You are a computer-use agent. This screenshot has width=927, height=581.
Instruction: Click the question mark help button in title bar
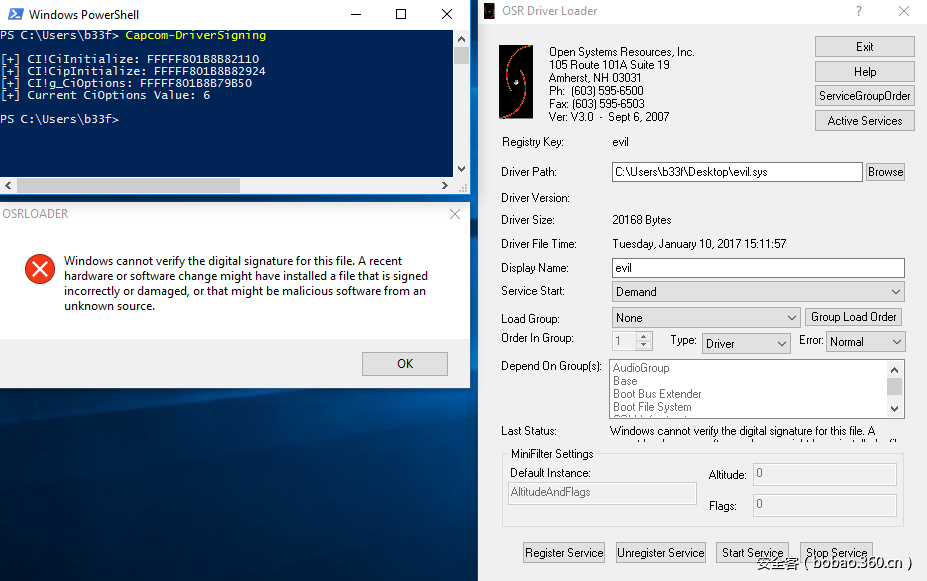pyautogui.click(x=858, y=11)
